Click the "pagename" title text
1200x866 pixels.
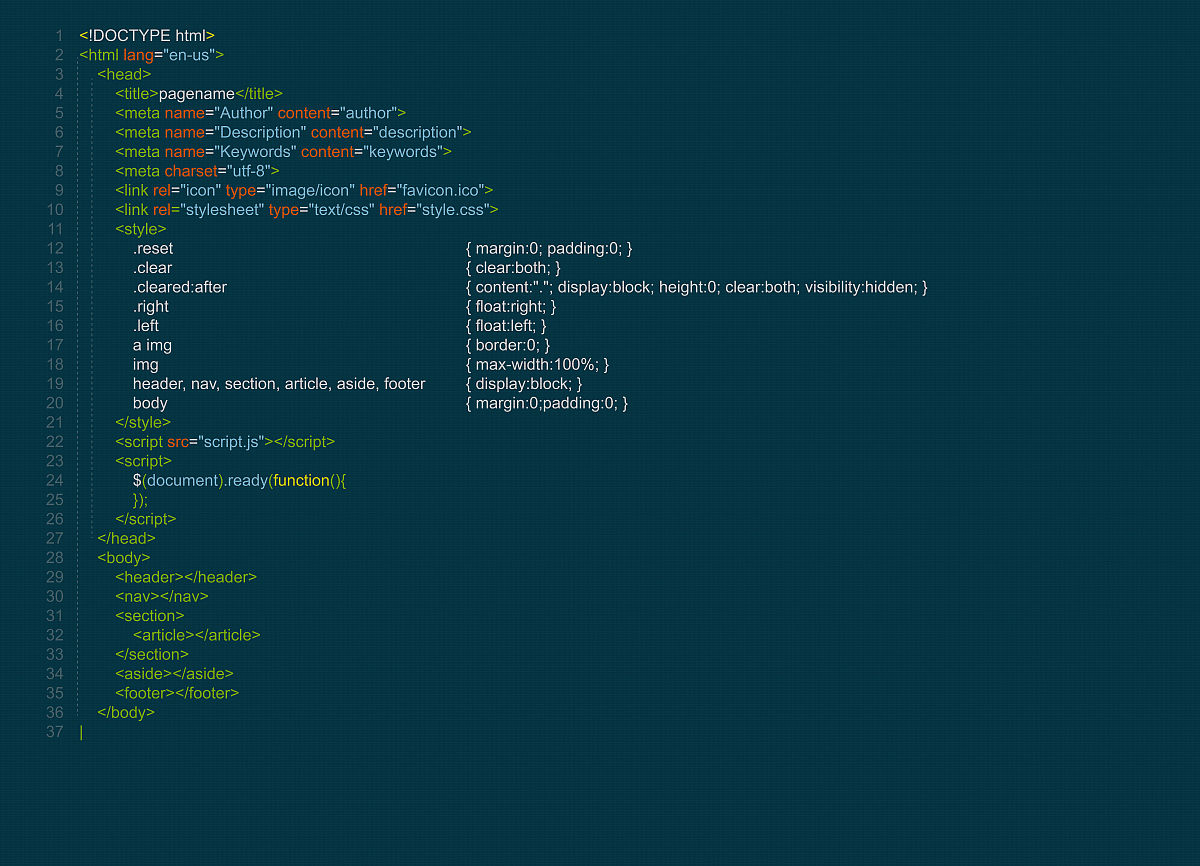pyautogui.click(x=196, y=94)
